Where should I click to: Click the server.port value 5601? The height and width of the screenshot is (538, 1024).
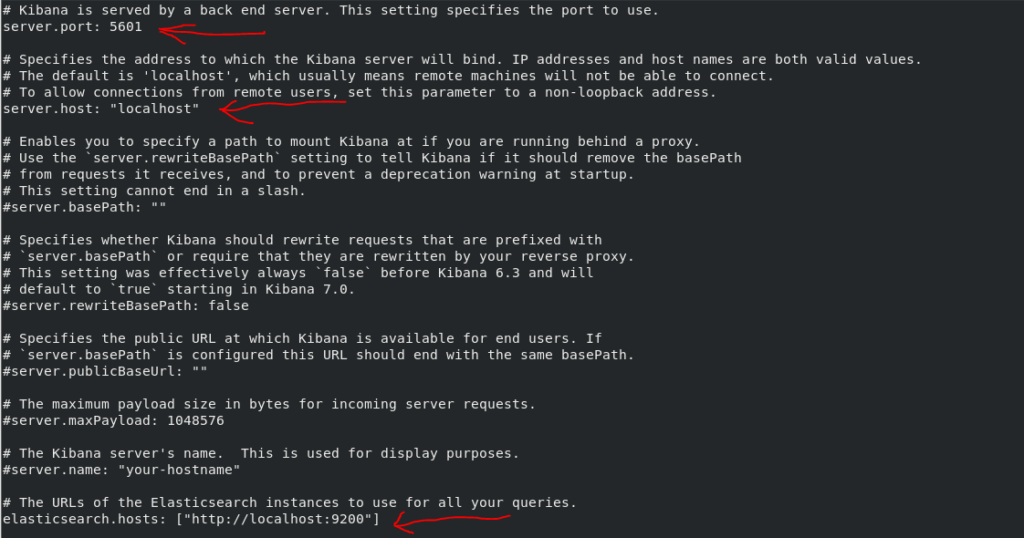point(125,27)
